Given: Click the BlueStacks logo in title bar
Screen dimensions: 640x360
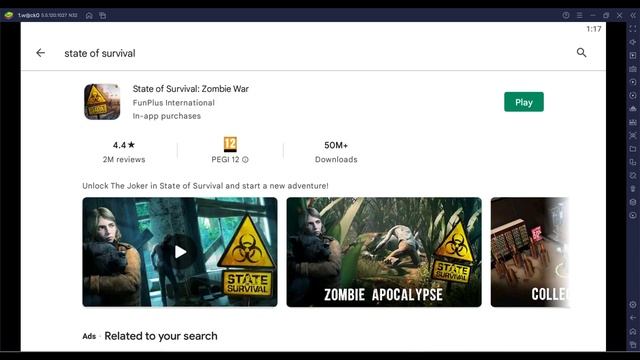Looking at the screenshot, I should pyautogui.click(x=9, y=15).
